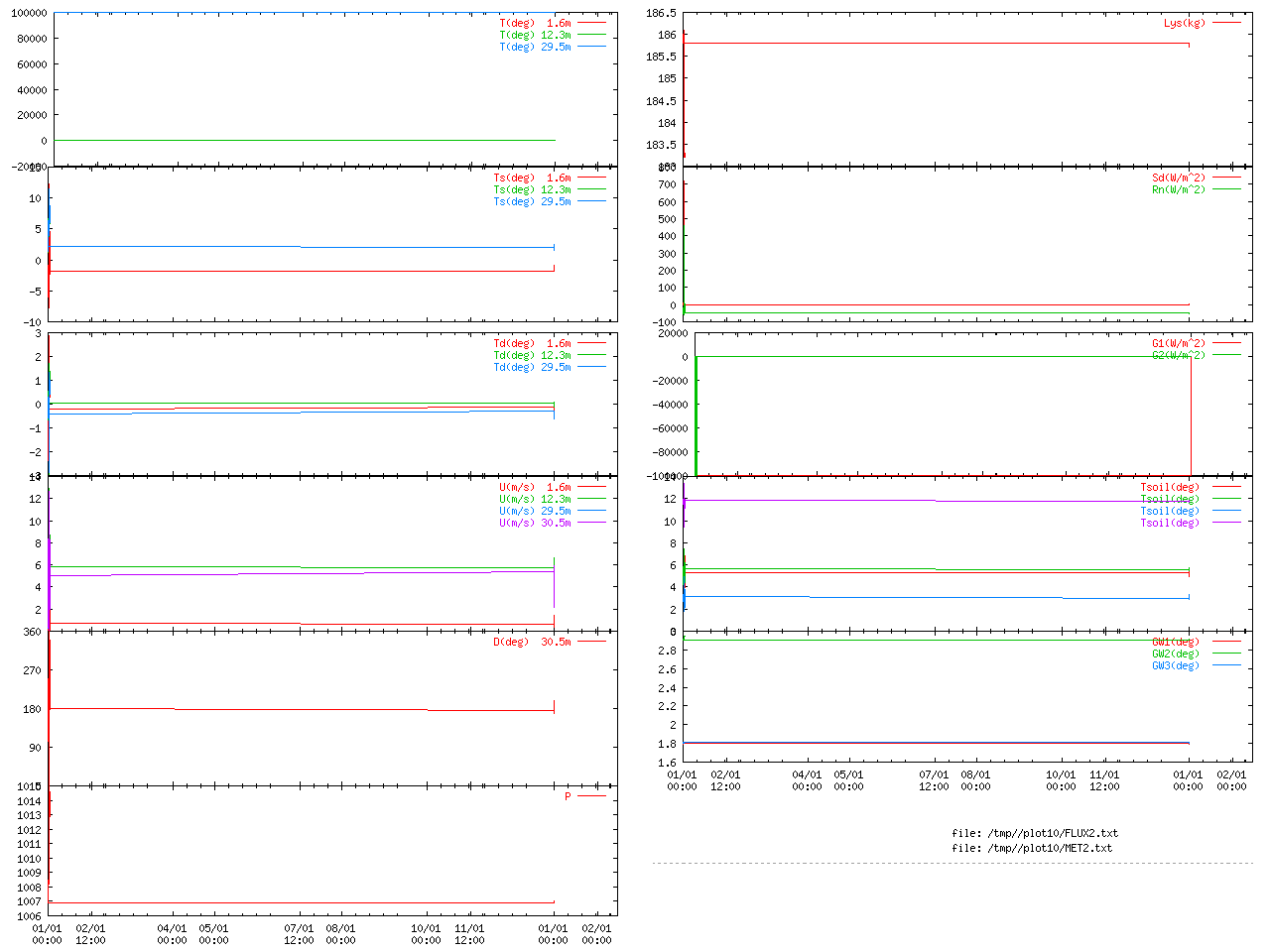Select the 'D(deg) 30.5m' legend entry

click(532, 643)
